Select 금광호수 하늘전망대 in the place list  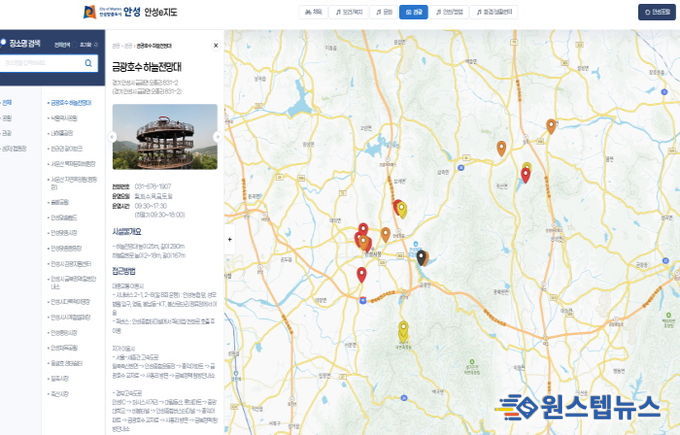[72, 102]
